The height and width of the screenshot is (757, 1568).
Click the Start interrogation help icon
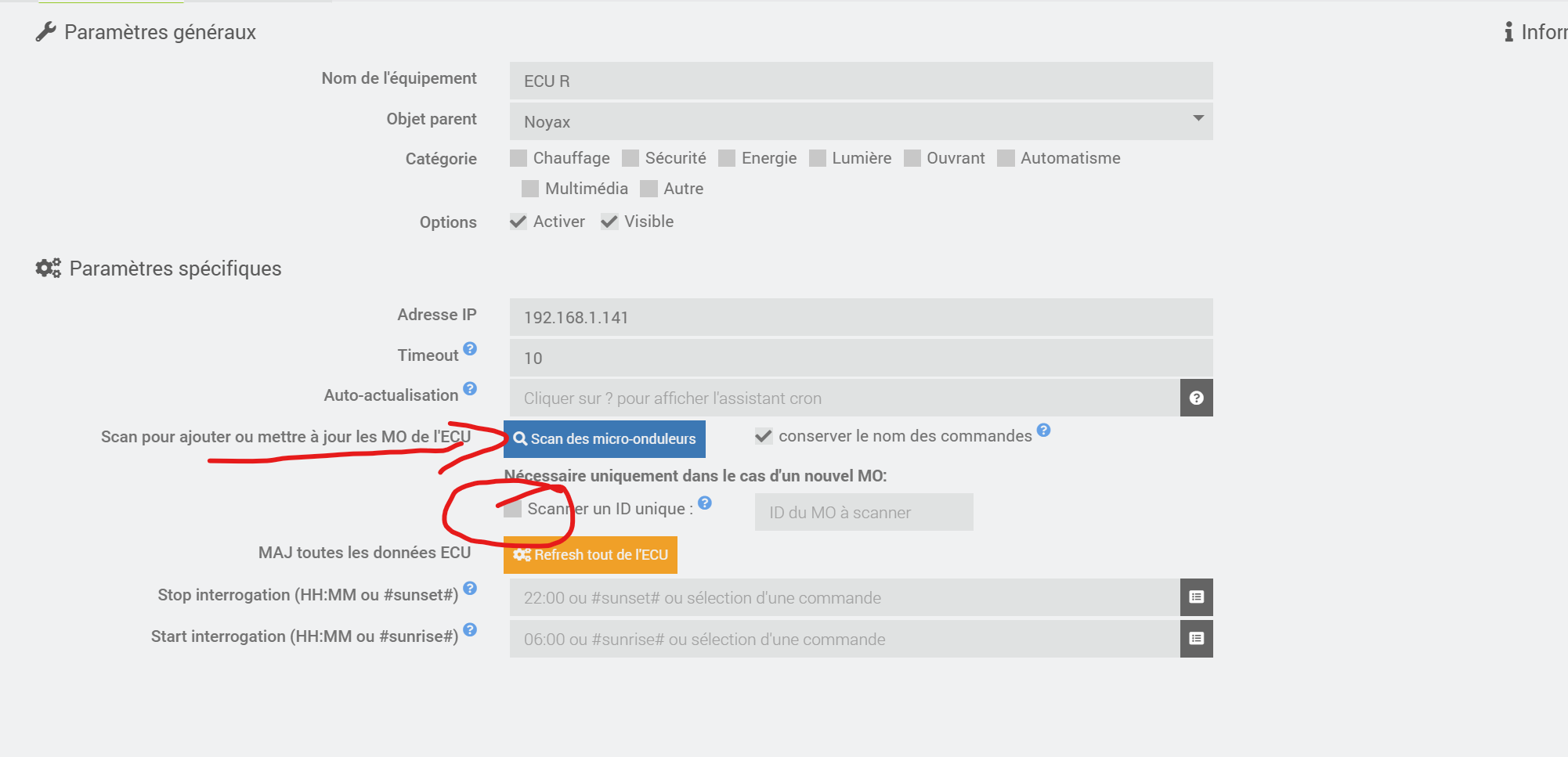470,629
